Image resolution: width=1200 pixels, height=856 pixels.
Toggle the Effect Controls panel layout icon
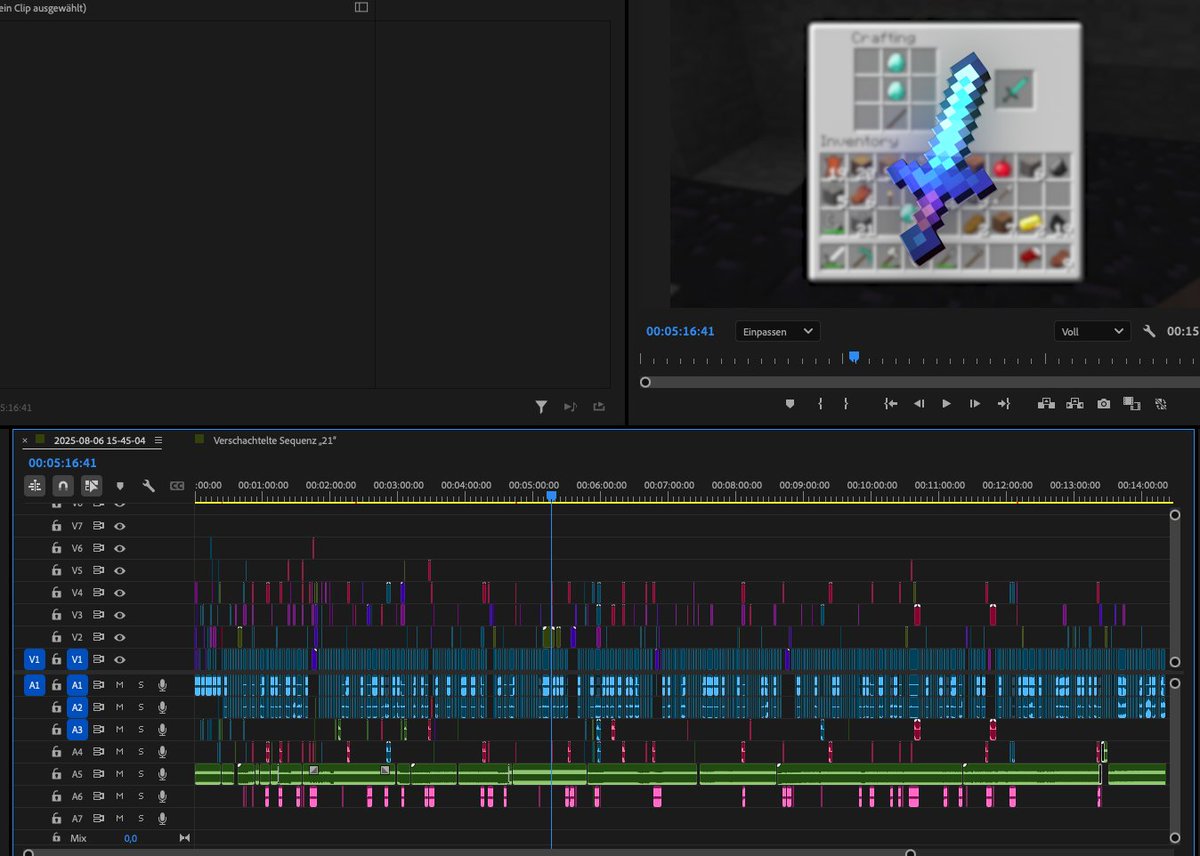click(361, 7)
